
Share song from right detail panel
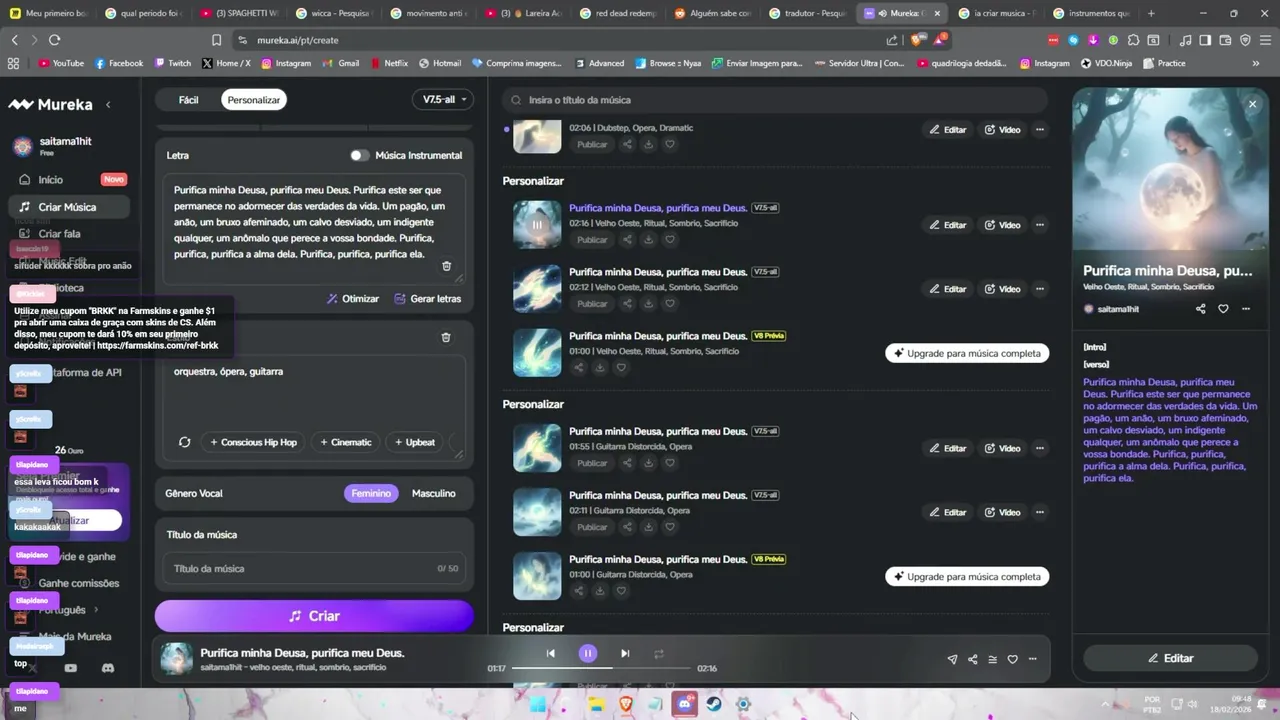point(1200,309)
